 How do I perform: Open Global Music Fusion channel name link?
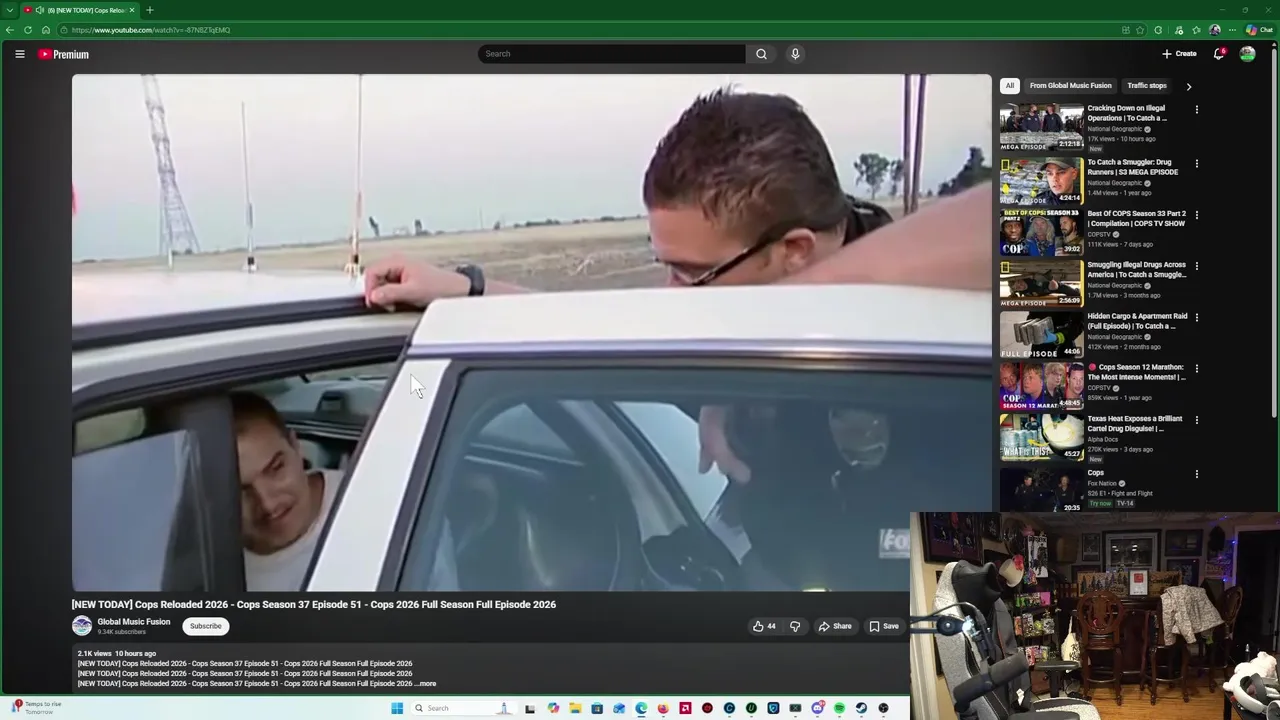click(x=134, y=622)
